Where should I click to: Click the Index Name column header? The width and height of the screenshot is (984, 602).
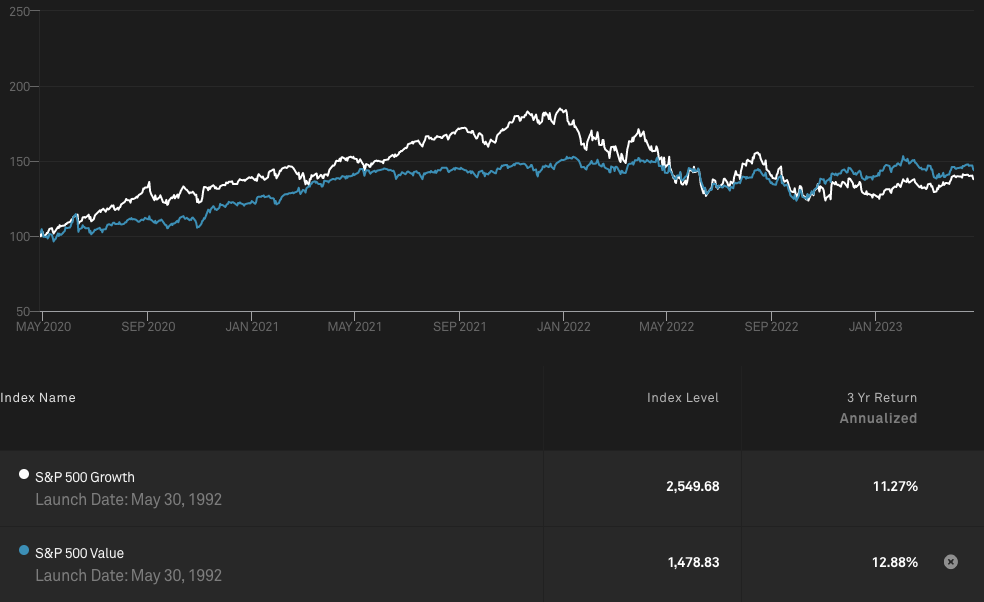click(x=38, y=398)
